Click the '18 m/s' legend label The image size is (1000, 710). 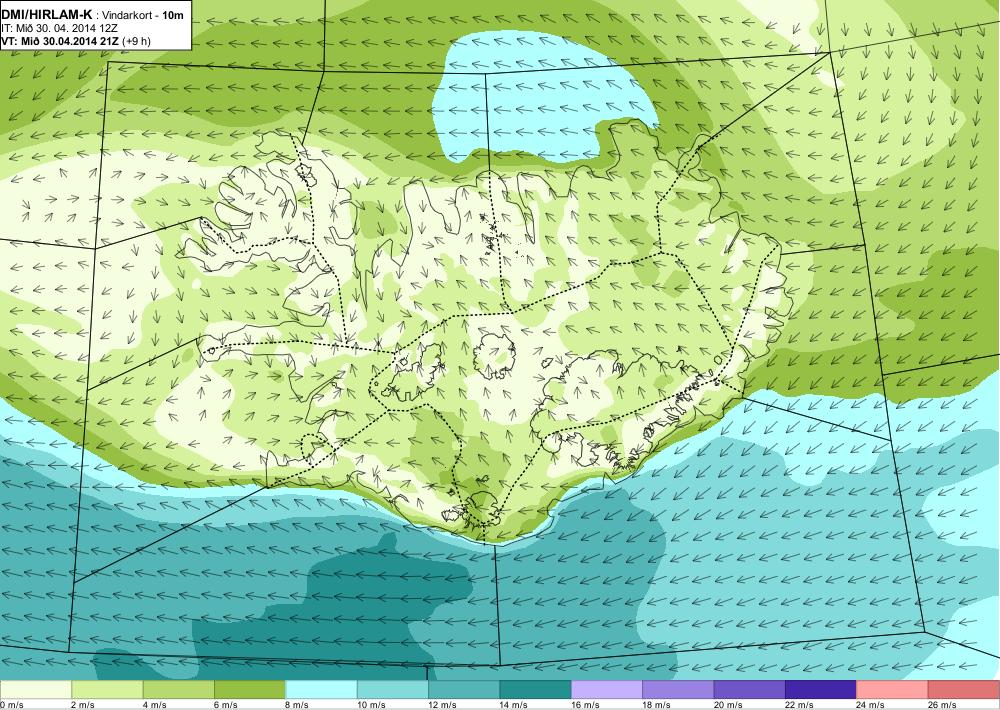click(657, 704)
